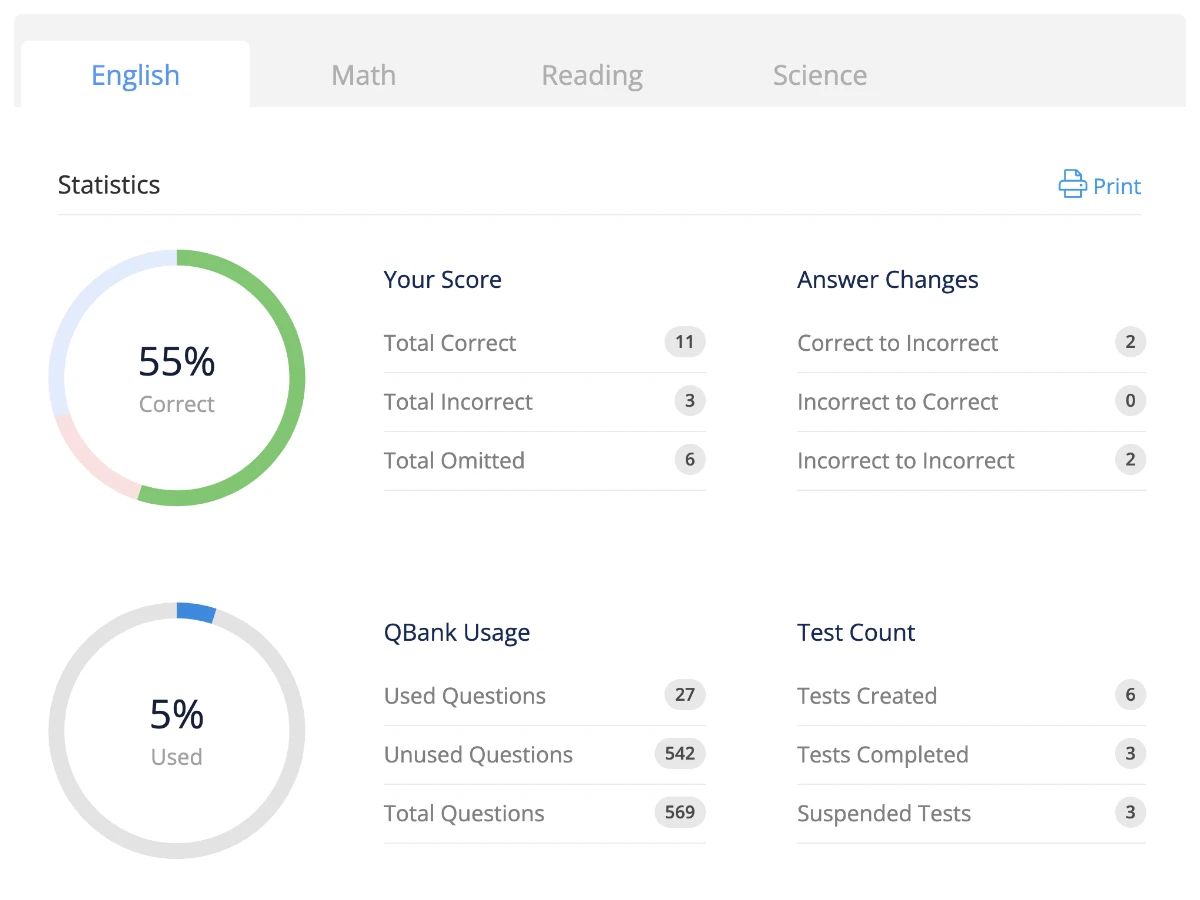Viewport: 1200px width, 900px height.
Task: Open the Print link
Action: coord(1100,185)
